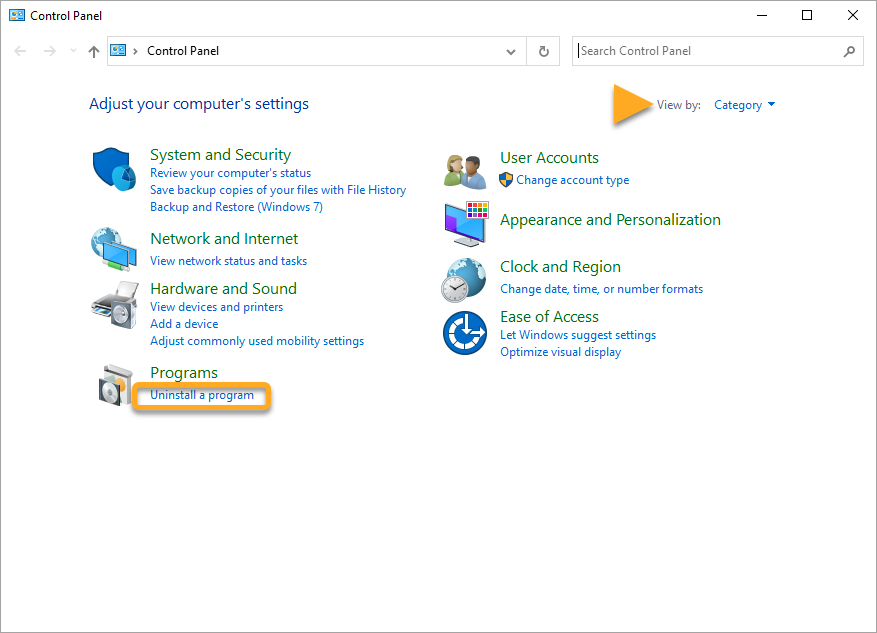Viewport: 877px width, 633px height.
Task: Click the User Accounts people icon
Action: (x=465, y=171)
